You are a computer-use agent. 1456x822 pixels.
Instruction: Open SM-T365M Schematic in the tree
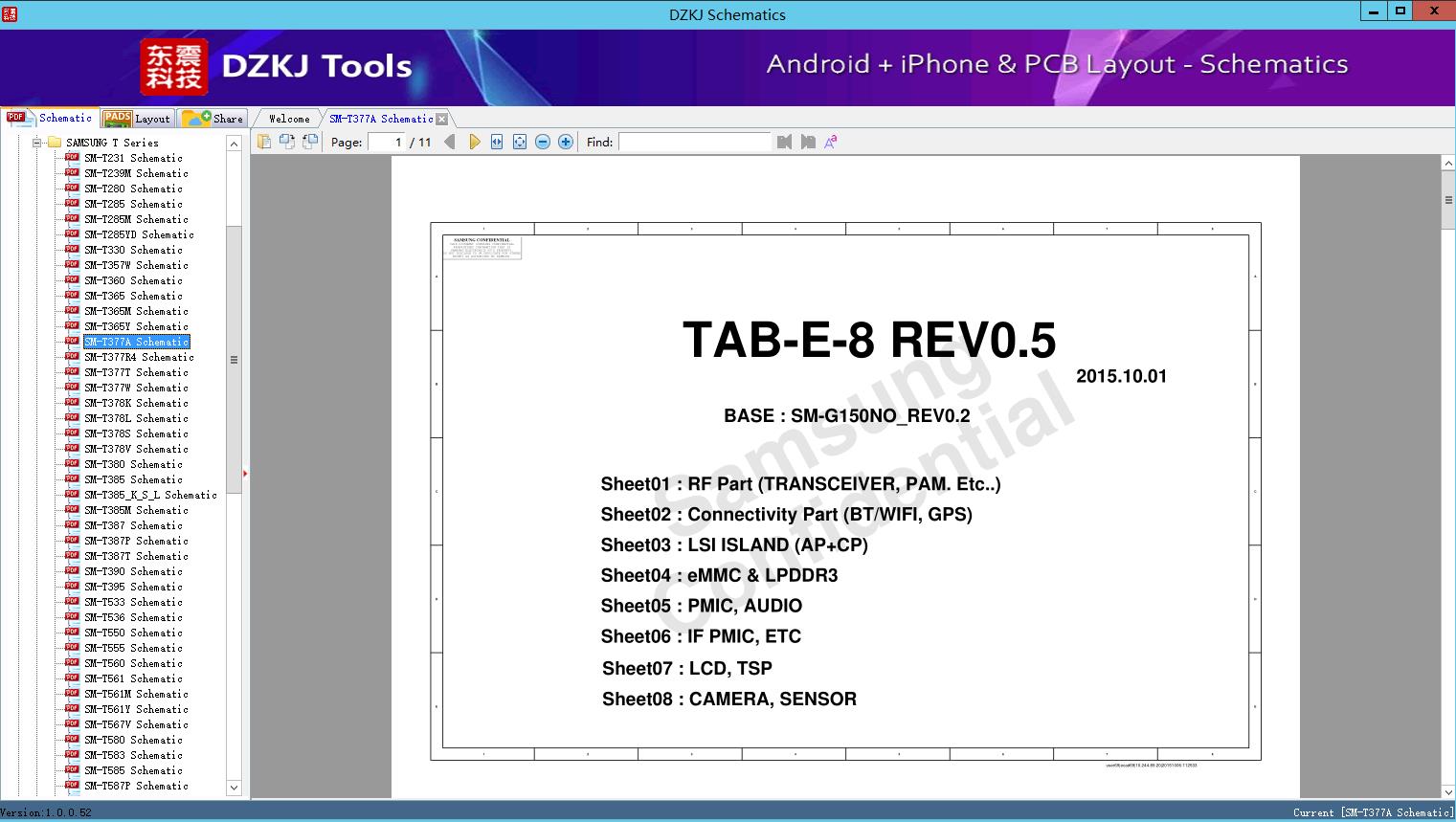[136, 311]
